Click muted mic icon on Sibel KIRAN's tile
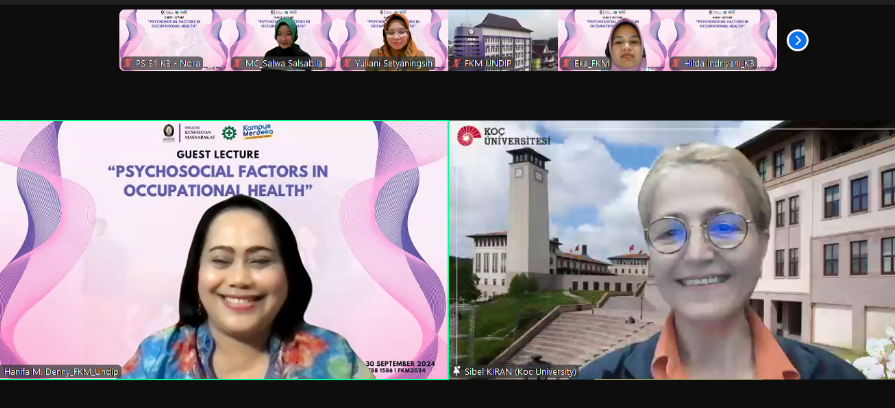This screenshot has width=895, height=408. pyautogui.click(x=457, y=372)
